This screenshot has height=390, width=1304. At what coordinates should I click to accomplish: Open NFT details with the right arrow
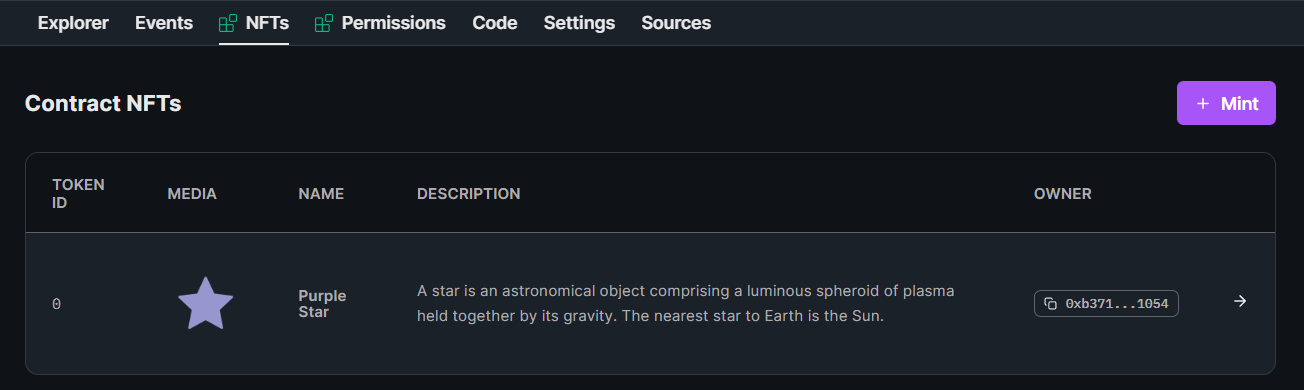pos(1240,301)
